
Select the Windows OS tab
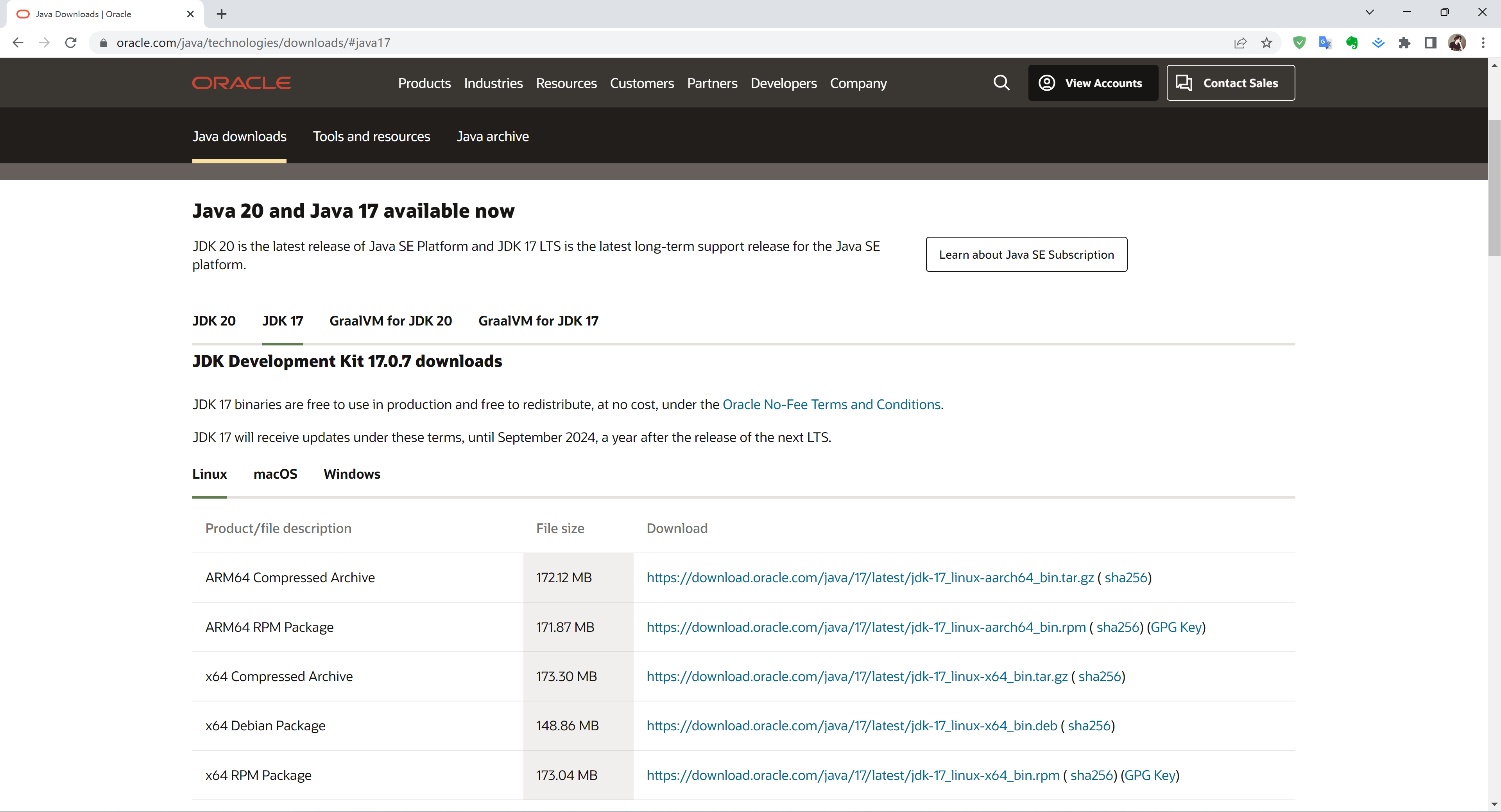pyautogui.click(x=351, y=474)
